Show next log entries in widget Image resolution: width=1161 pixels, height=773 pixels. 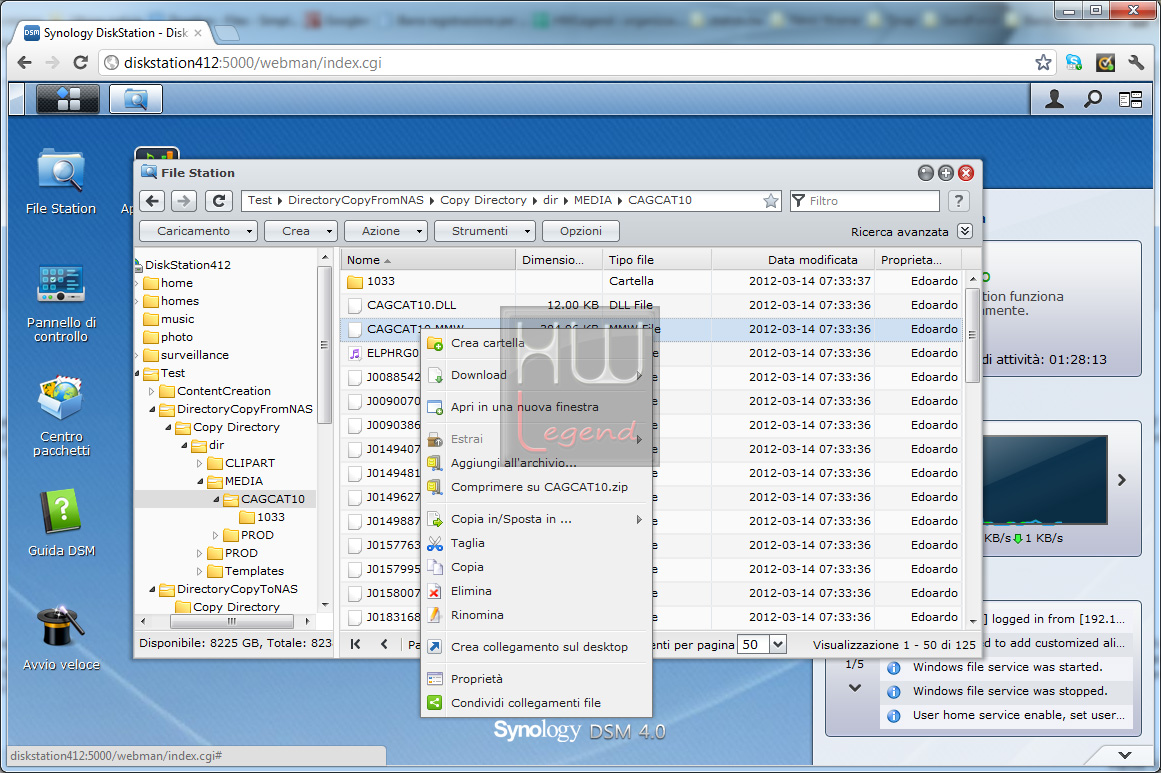855,688
